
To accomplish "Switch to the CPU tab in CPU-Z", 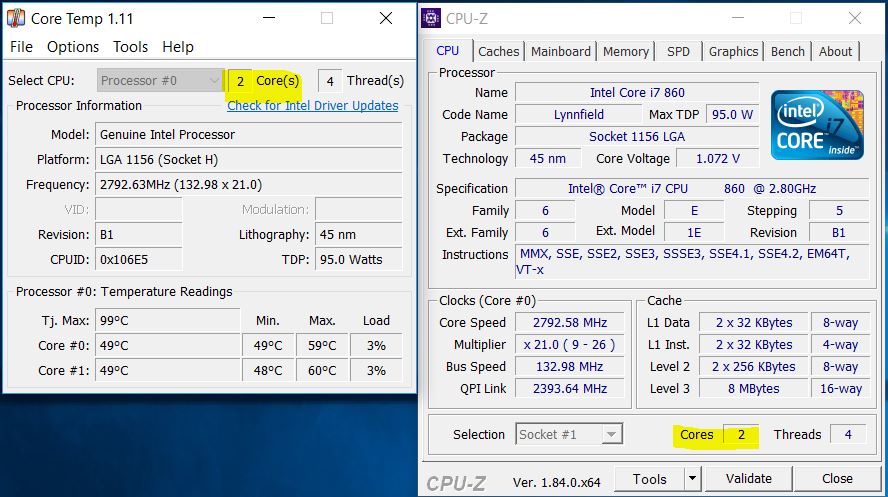I will 447,51.
